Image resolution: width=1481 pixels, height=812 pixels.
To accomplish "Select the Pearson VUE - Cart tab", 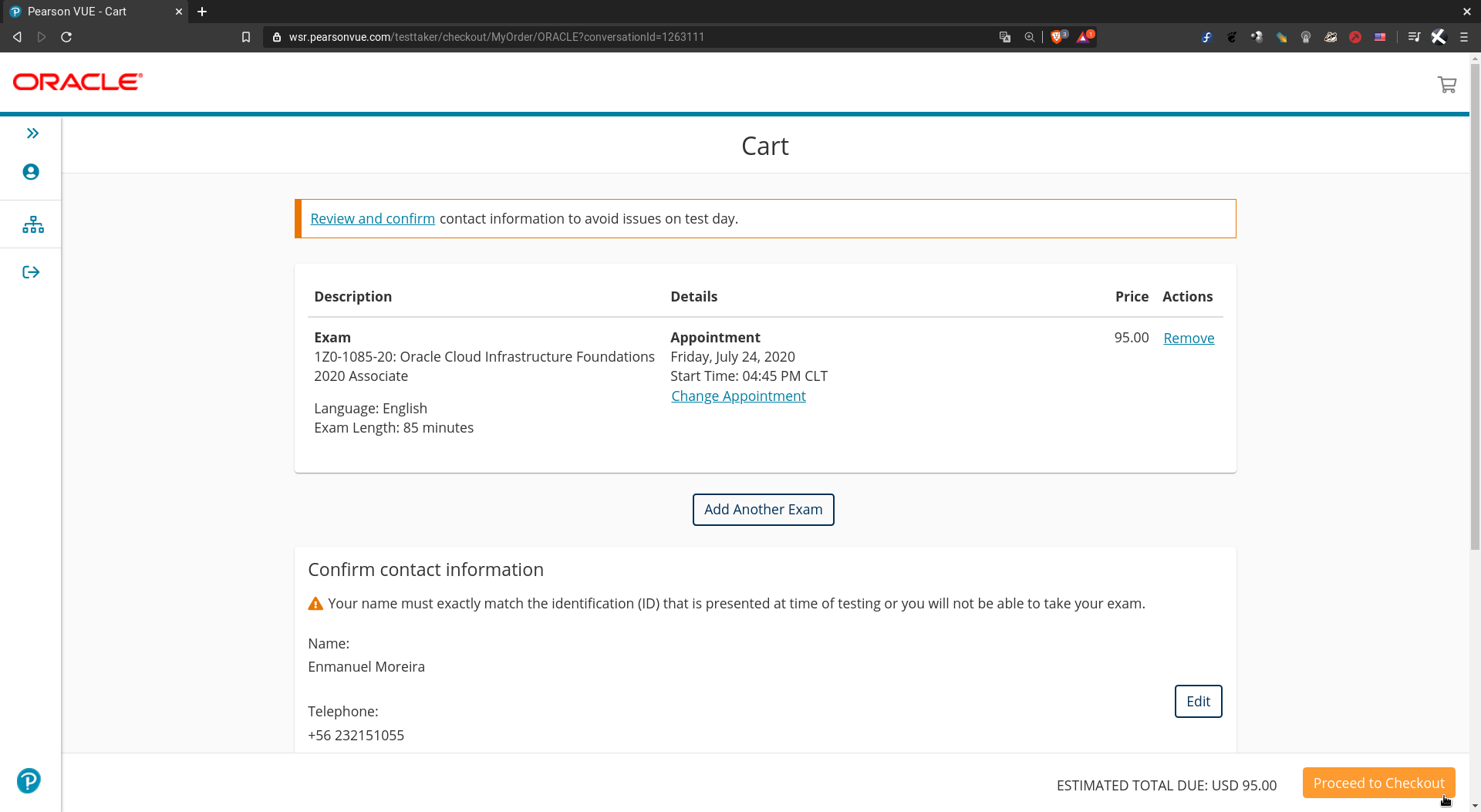I will [93, 12].
